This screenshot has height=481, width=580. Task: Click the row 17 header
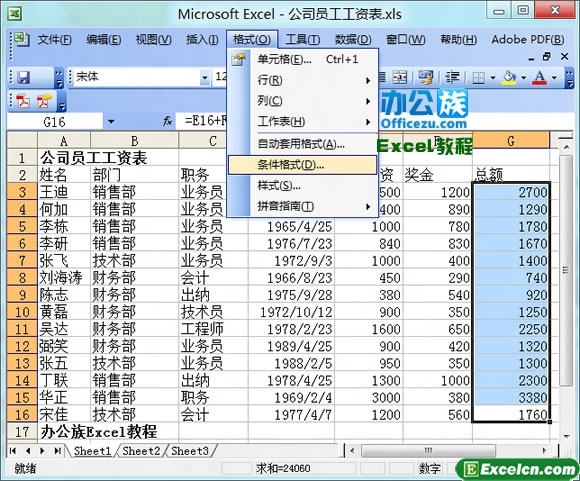(22, 432)
